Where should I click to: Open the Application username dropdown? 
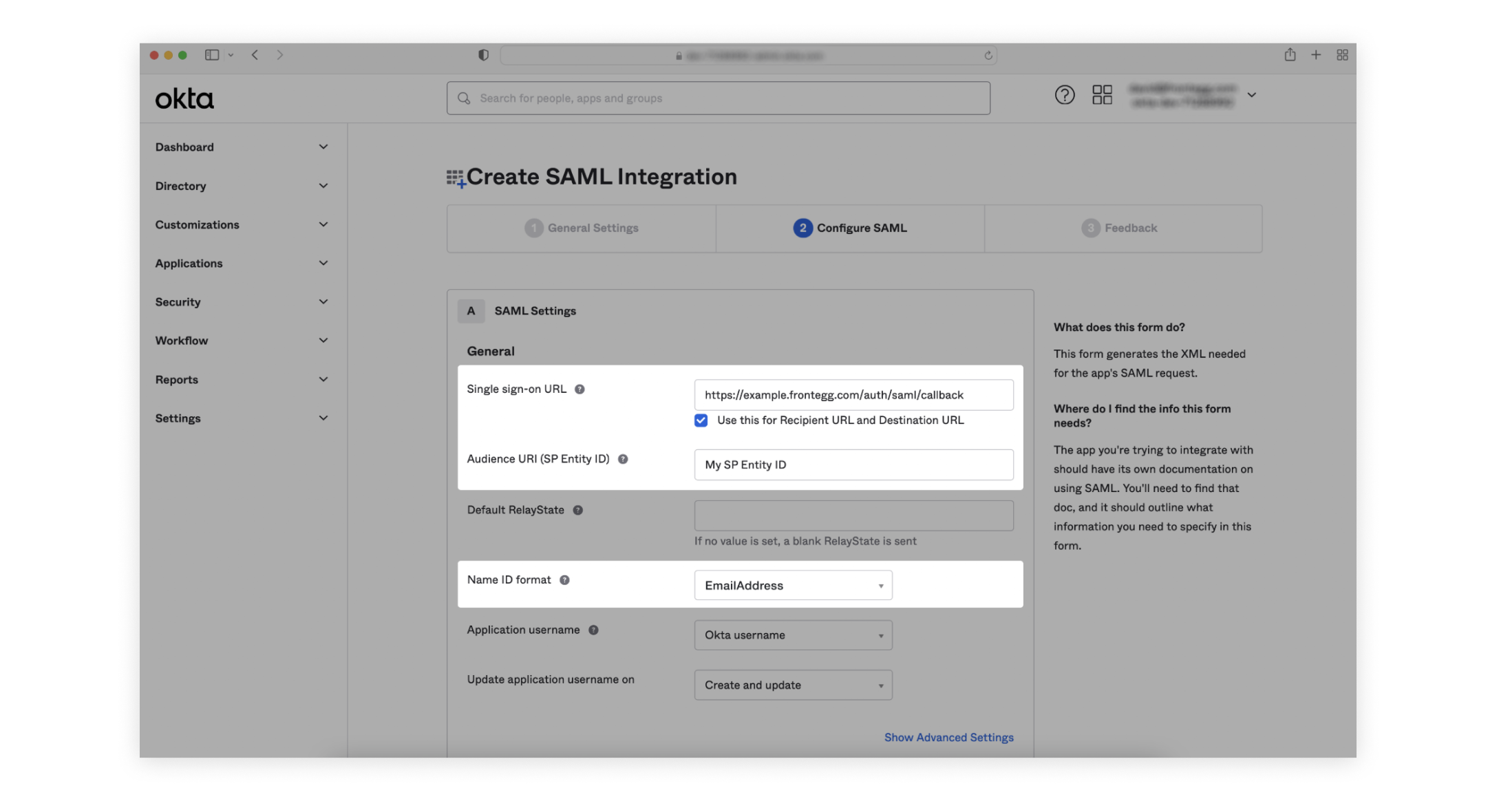(x=793, y=635)
